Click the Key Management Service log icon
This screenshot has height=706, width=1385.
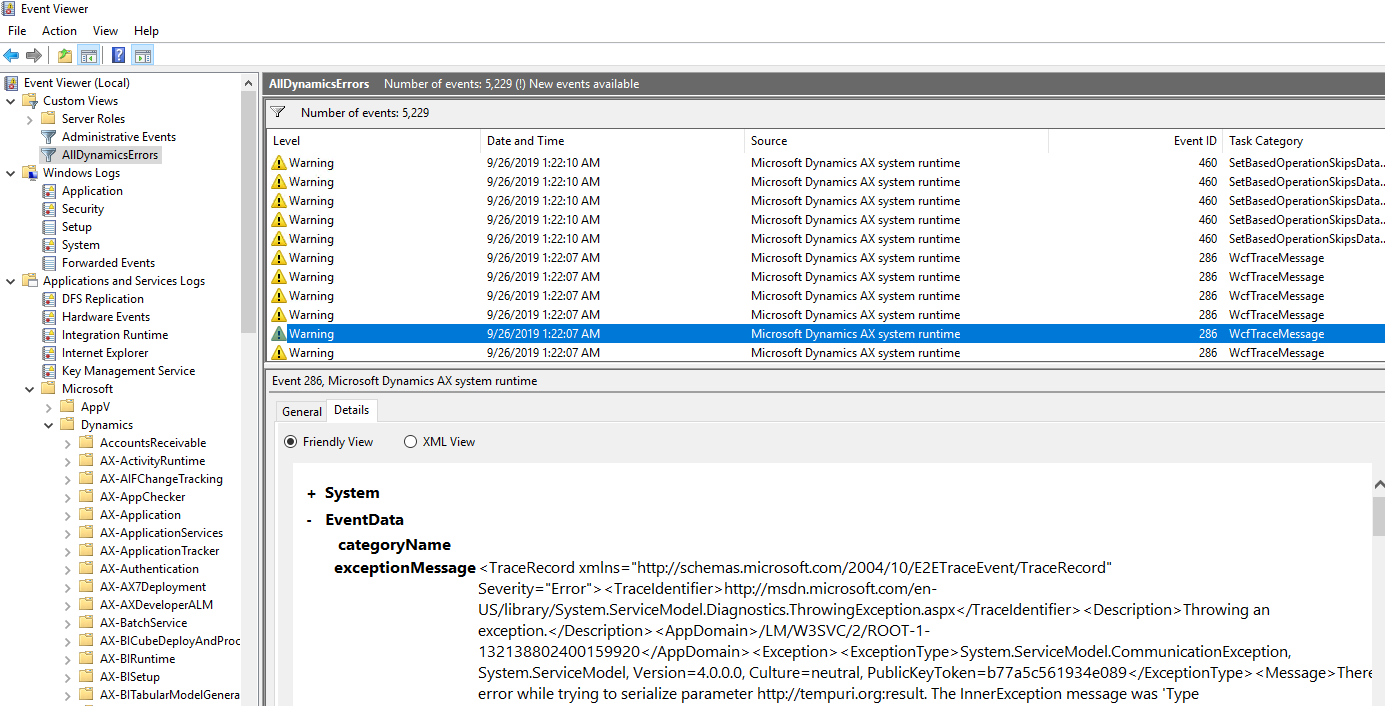[48, 371]
